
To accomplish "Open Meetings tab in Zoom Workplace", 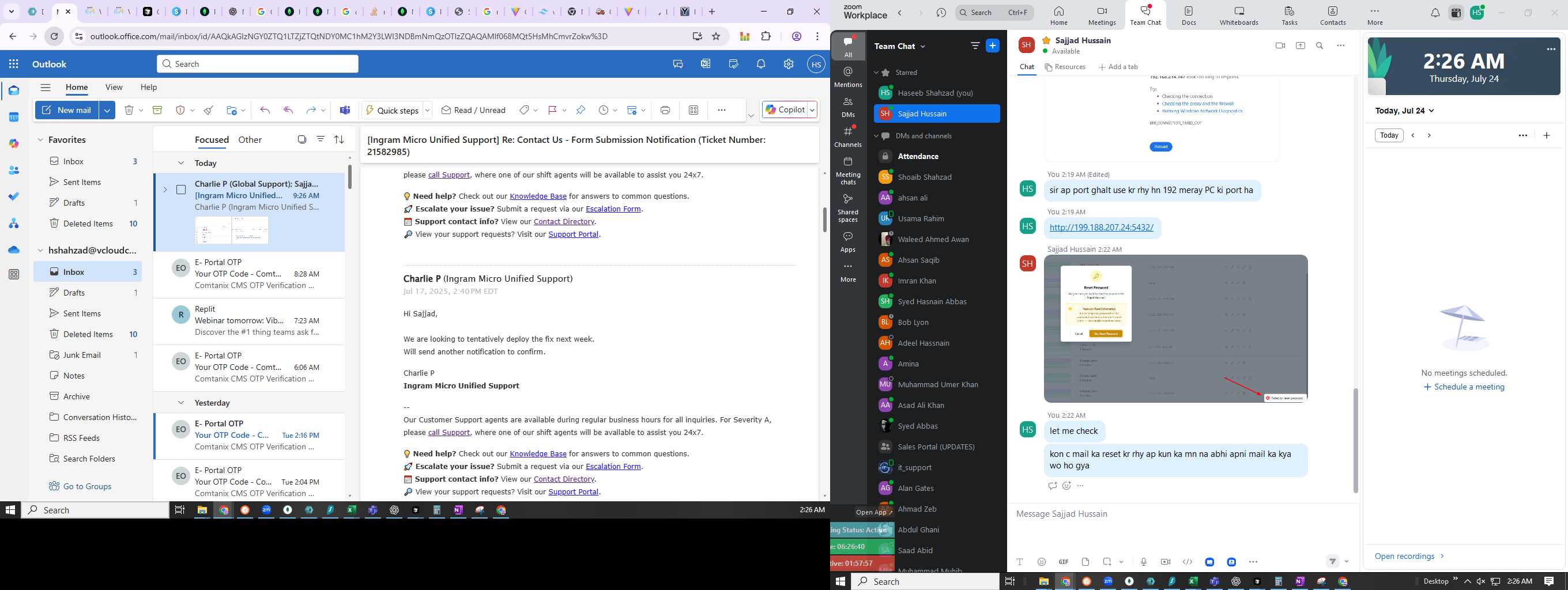I will click(1102, 16).
